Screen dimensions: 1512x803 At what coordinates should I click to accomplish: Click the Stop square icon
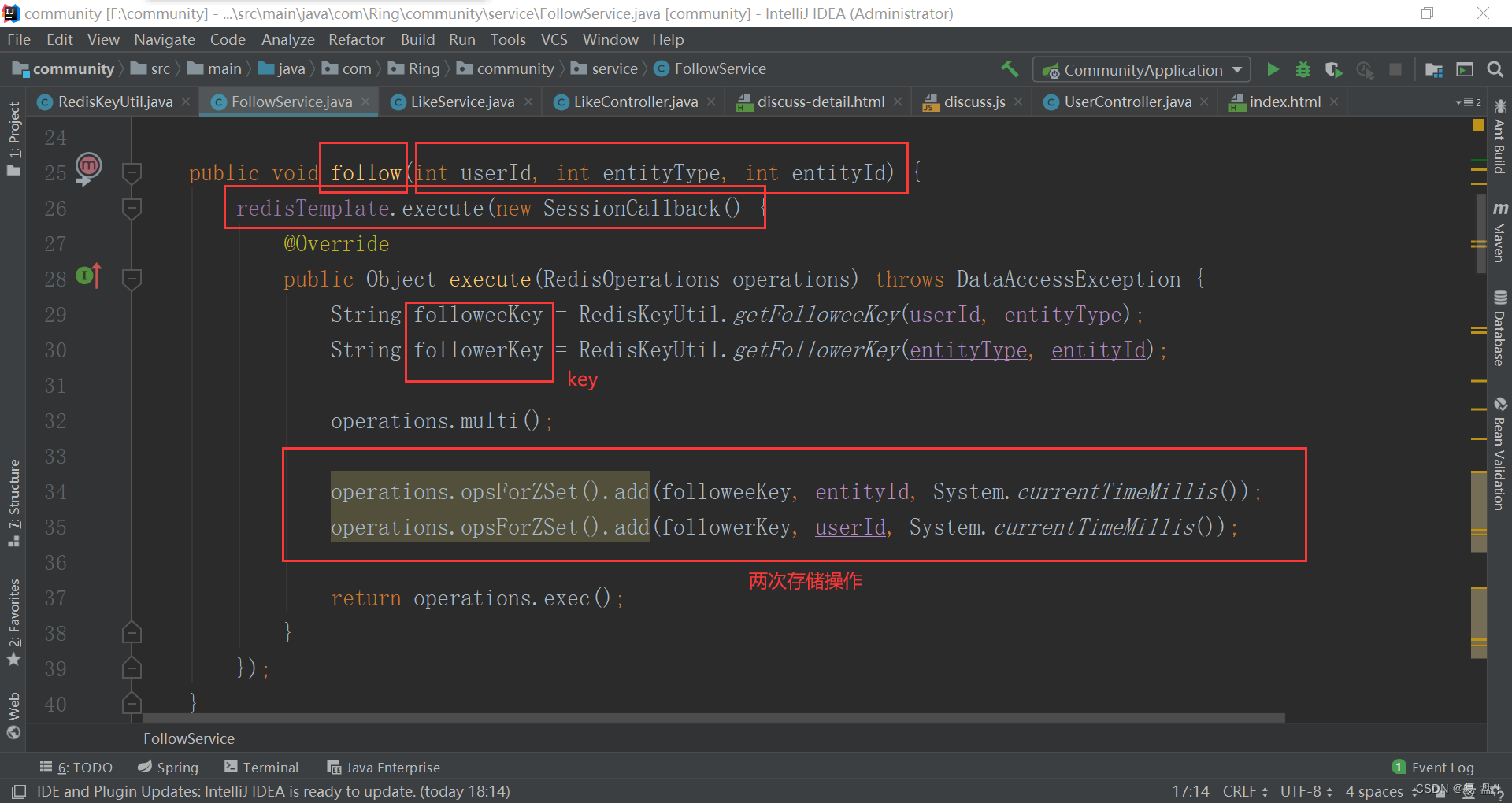click(1395, 69)
